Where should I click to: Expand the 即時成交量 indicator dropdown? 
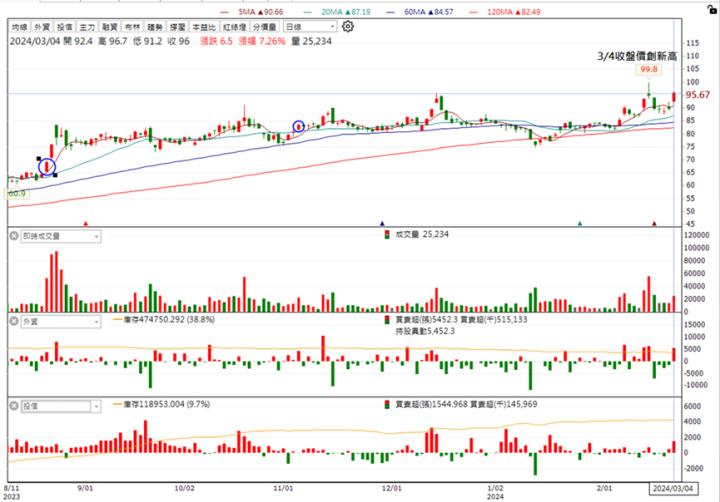pyautogui.click(x=96, y=236)
